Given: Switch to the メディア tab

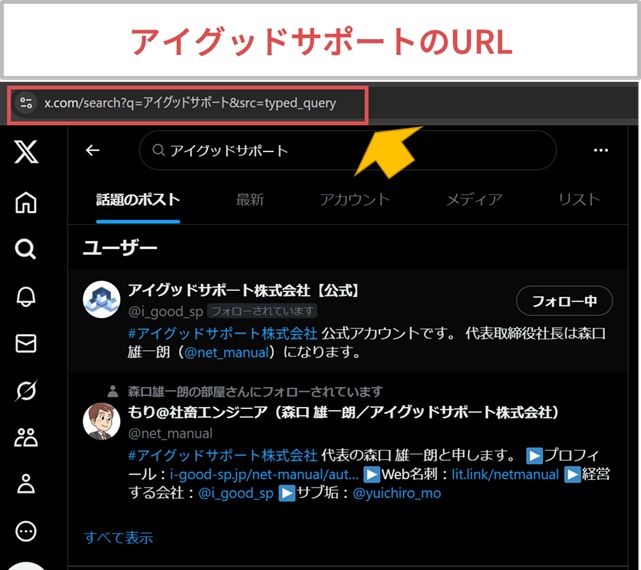Looking at the screenshot, I should coord(474,200).
